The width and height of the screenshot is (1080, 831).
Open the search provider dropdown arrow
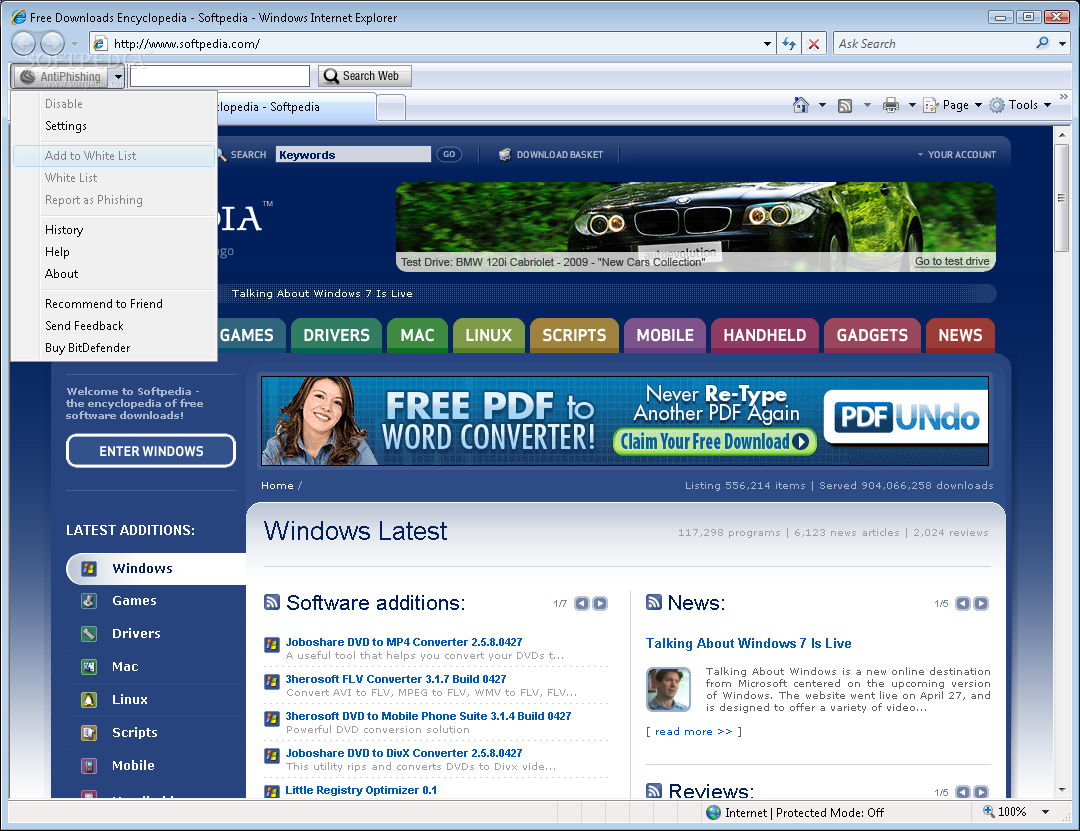coord(1063,43)
